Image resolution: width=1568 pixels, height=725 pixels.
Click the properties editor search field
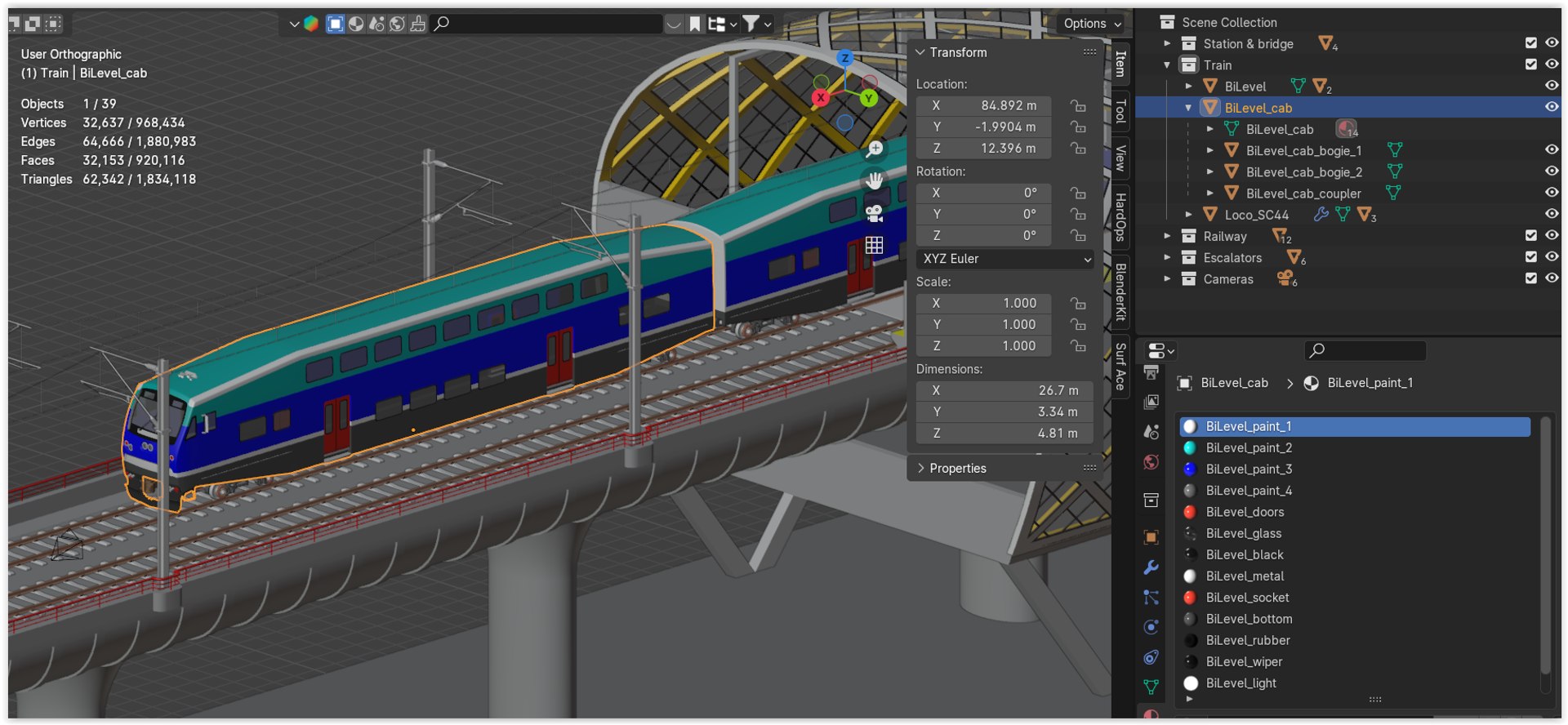point(1365,350)
